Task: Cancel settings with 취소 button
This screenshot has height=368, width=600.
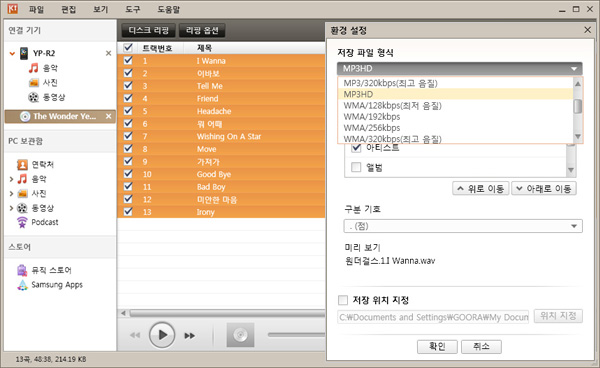Action: (x=481, y=347)
